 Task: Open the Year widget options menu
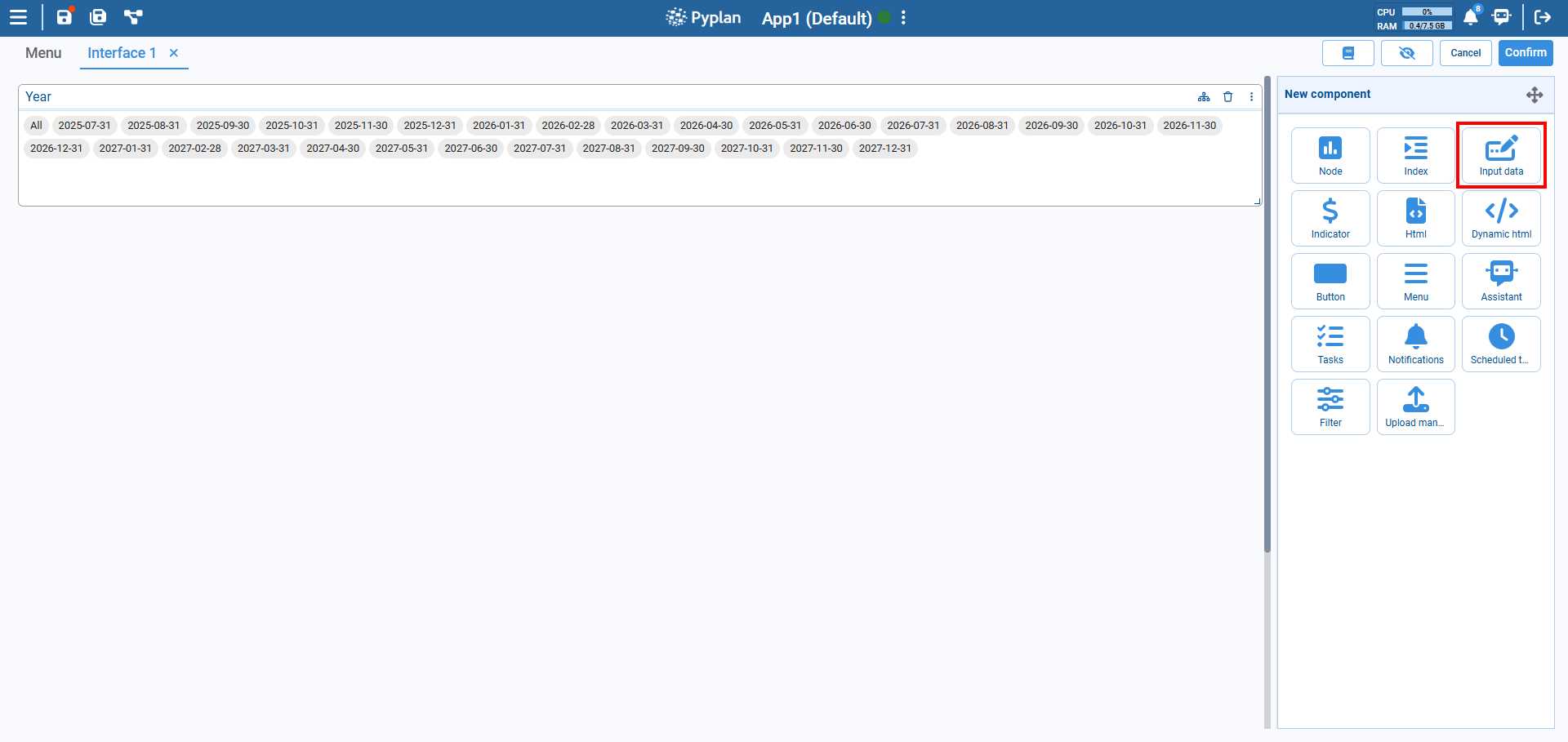tap(1252, 96)
